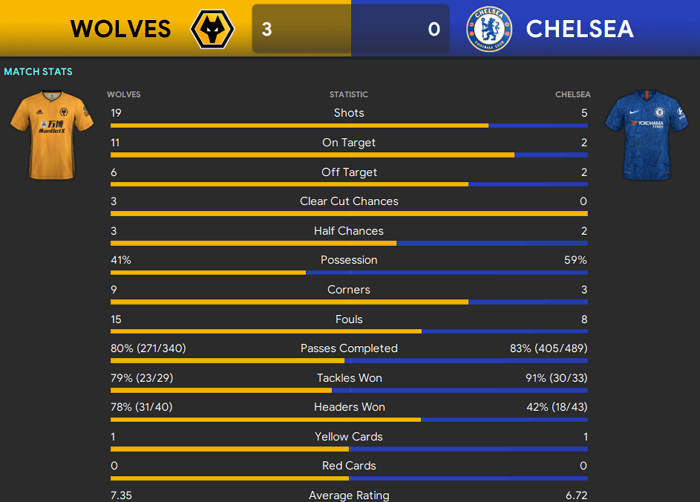The image size is (700, 502).
Task: Click the Chelsea club crest icon
Action: coord(489,29)
